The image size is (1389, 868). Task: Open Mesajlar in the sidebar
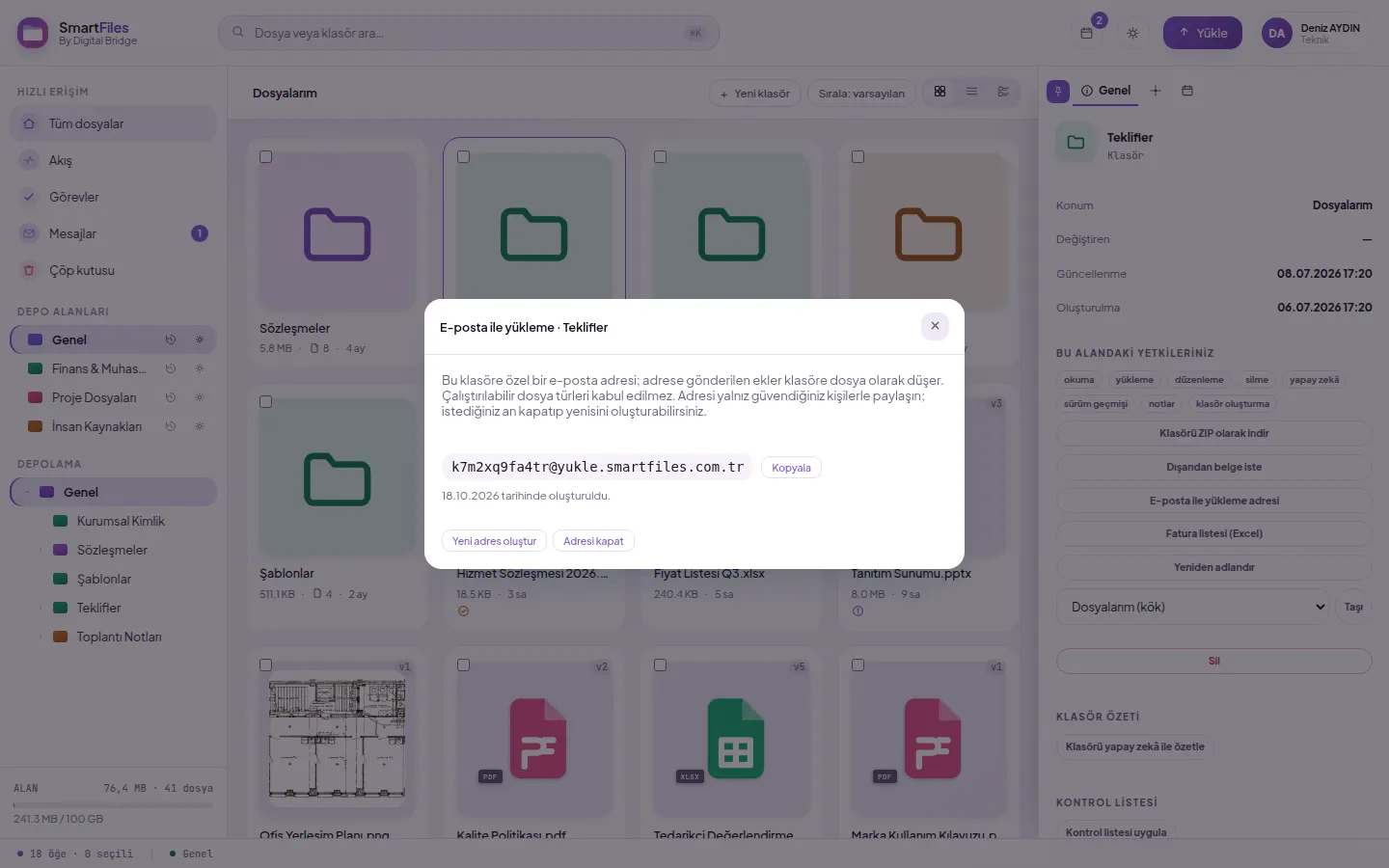114,233
